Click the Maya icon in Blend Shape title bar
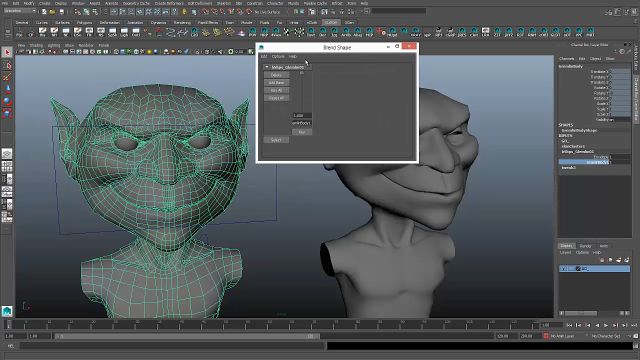The width and height of the screenshot is (640, 360). click(261, 47)
